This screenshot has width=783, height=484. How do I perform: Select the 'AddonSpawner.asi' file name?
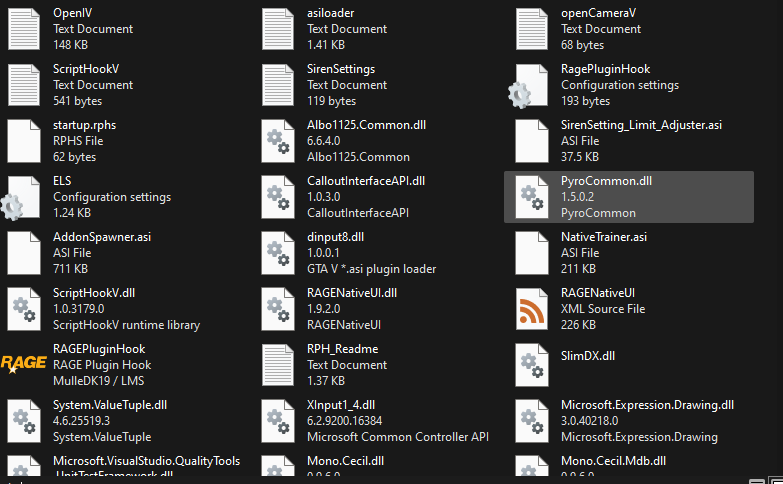click(x=102, y=237)
